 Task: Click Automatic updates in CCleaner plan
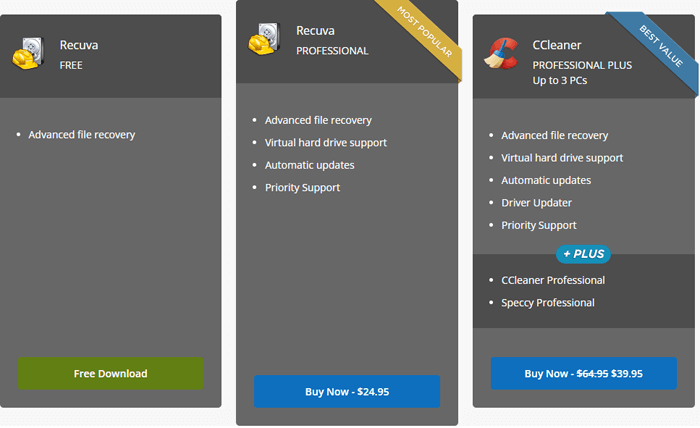coord(546,180)
